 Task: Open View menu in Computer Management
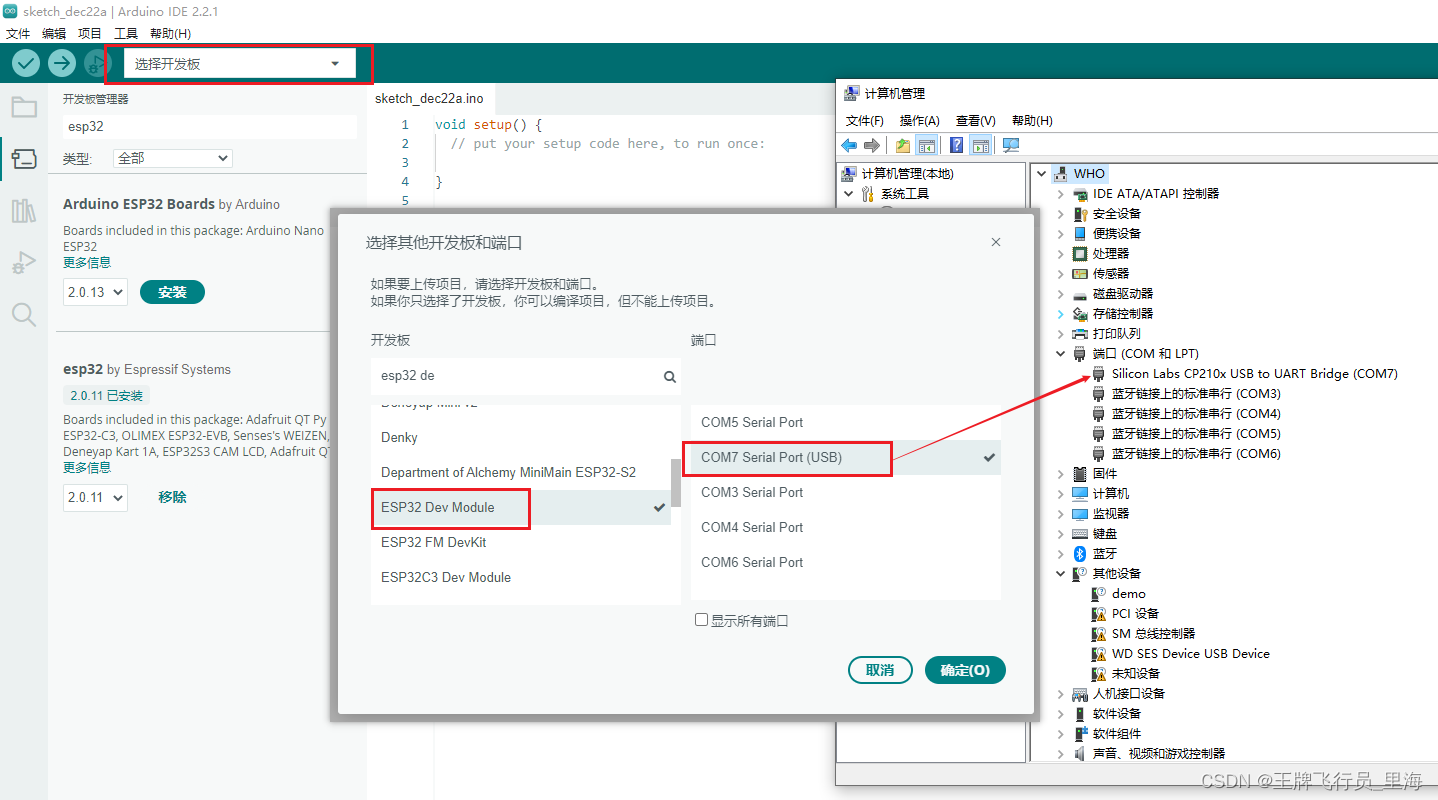(975, 121)
